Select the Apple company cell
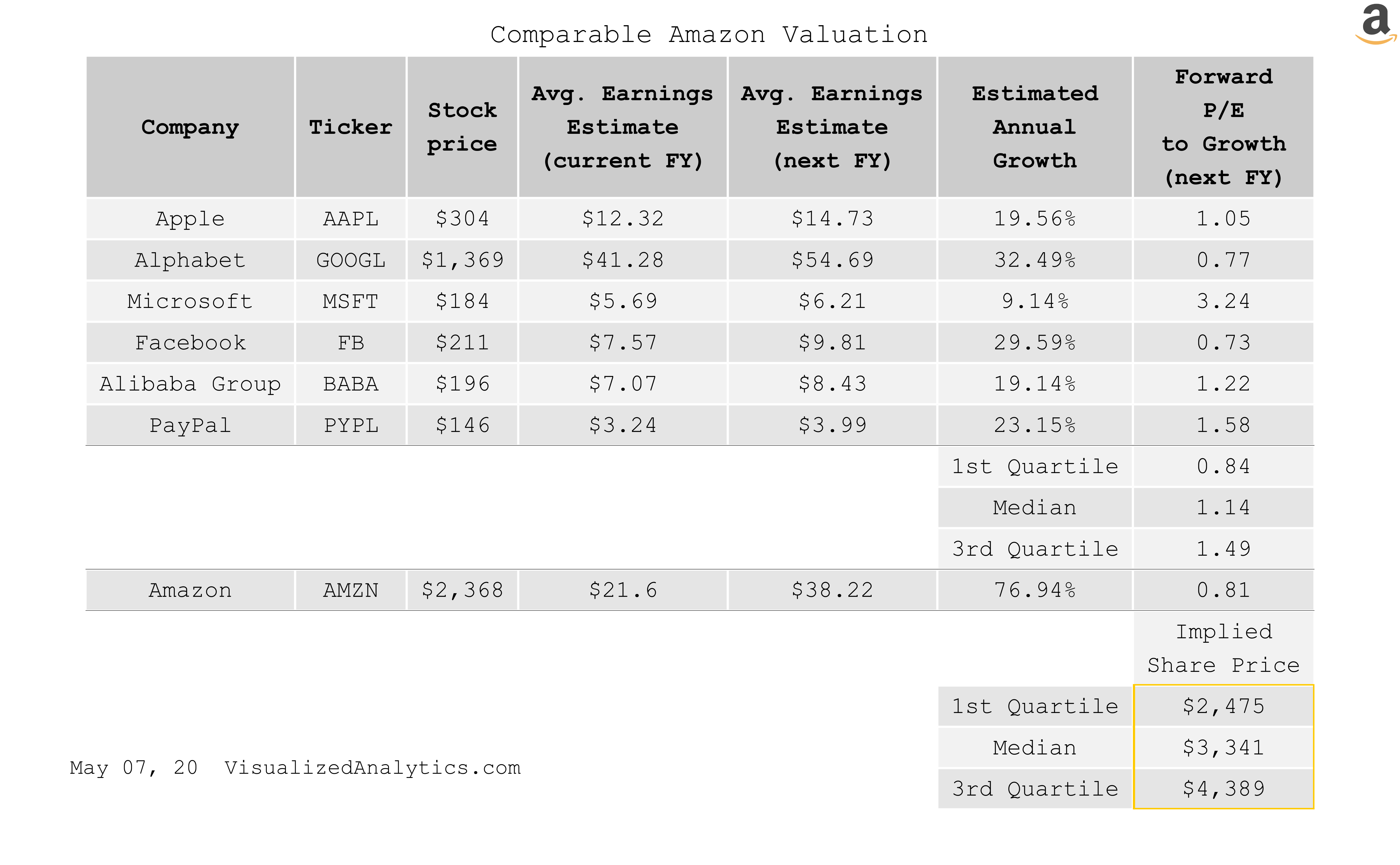This screenshot has width=1400, height=865. click(x=190, y=219)
